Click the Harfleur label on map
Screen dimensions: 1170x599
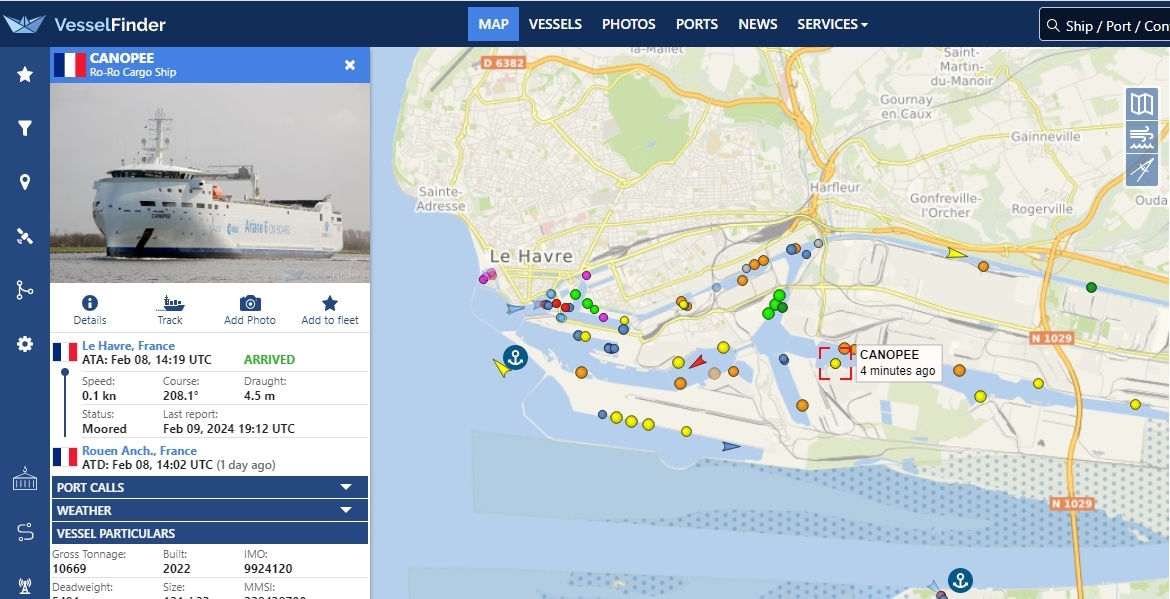point(836,187)
